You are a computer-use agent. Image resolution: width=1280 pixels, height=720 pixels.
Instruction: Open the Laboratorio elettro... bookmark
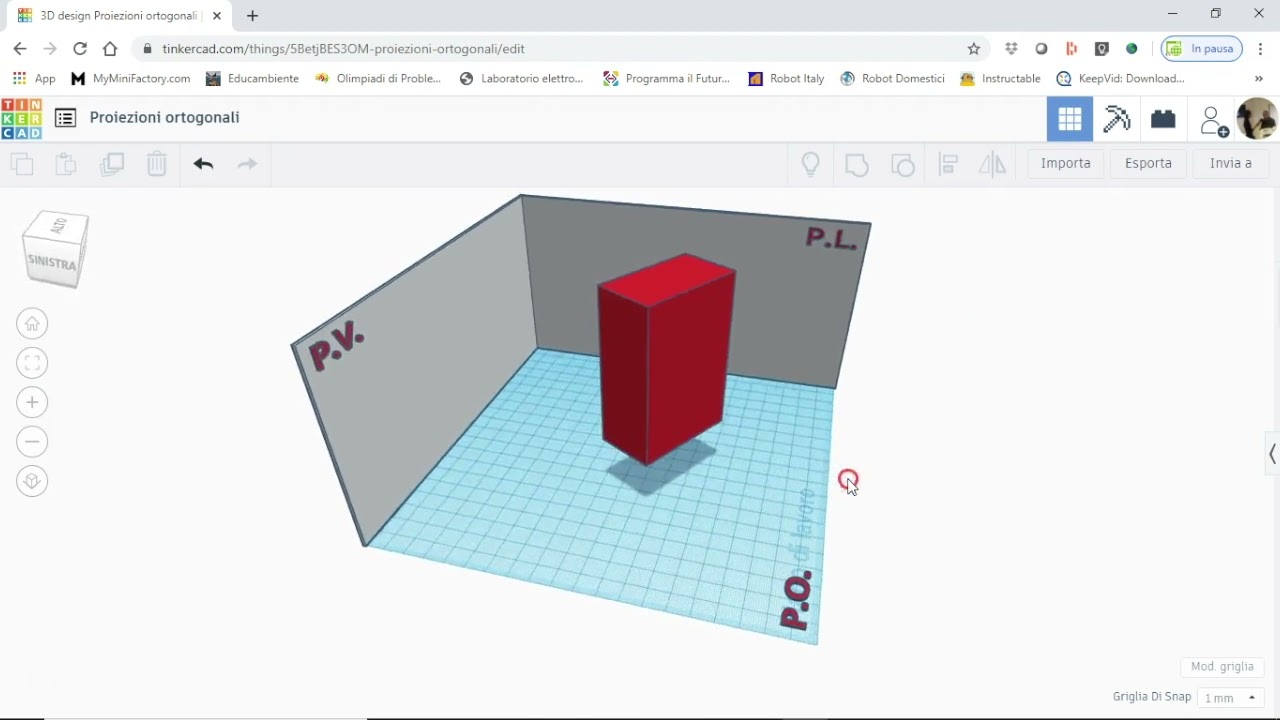coord(521,78)
